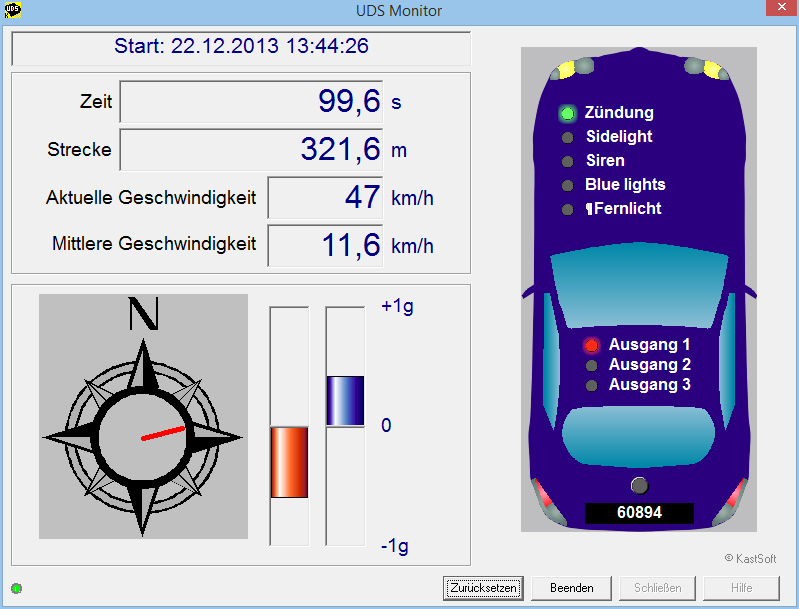Toggle the Blue lights indicator
The width and height of the screenshot is (799, 609).
coord(567,185)
